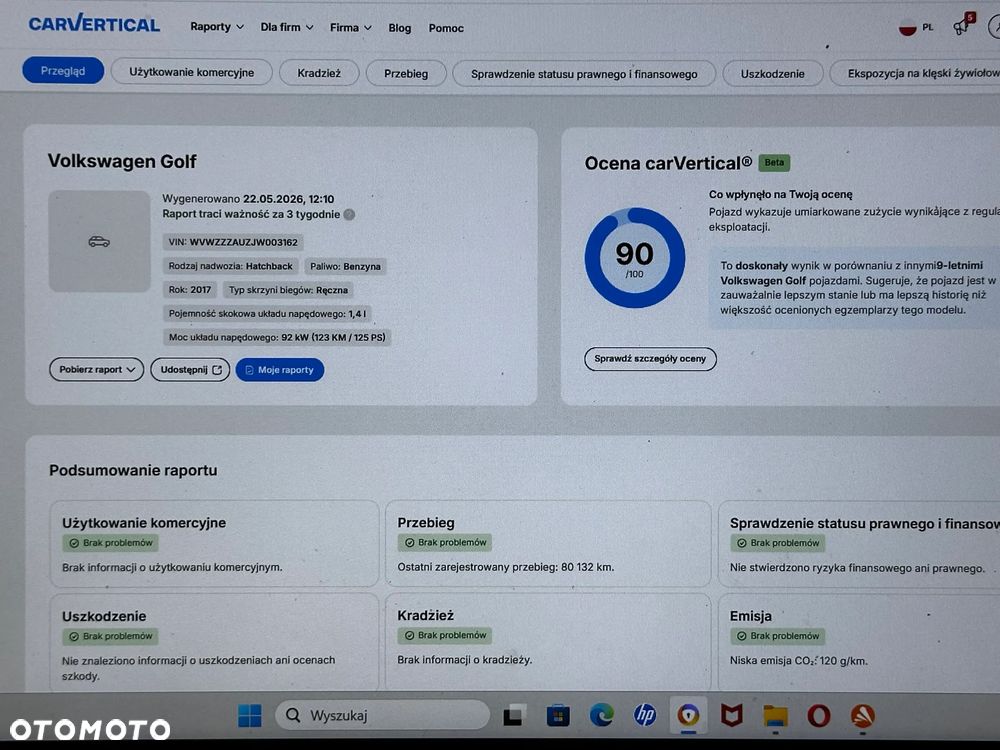This screenshot has height=750, width=1000.
Task: Open the Pobierz raport dropdown
Action: tap(97, 369)
